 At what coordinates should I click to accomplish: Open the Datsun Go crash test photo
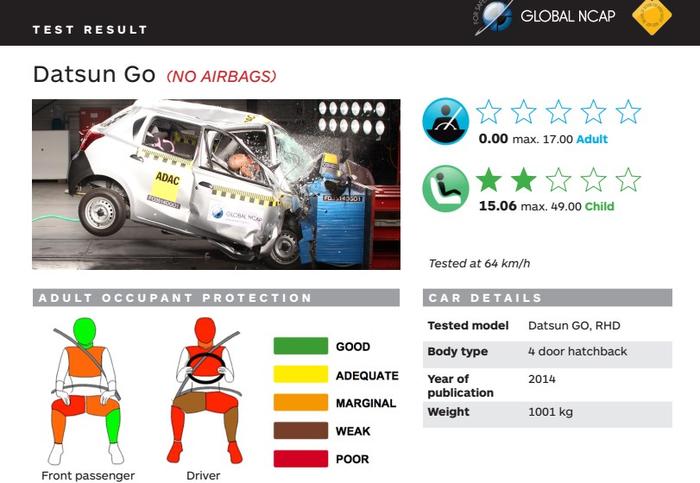pyautogui.click(x=216, y=184)
